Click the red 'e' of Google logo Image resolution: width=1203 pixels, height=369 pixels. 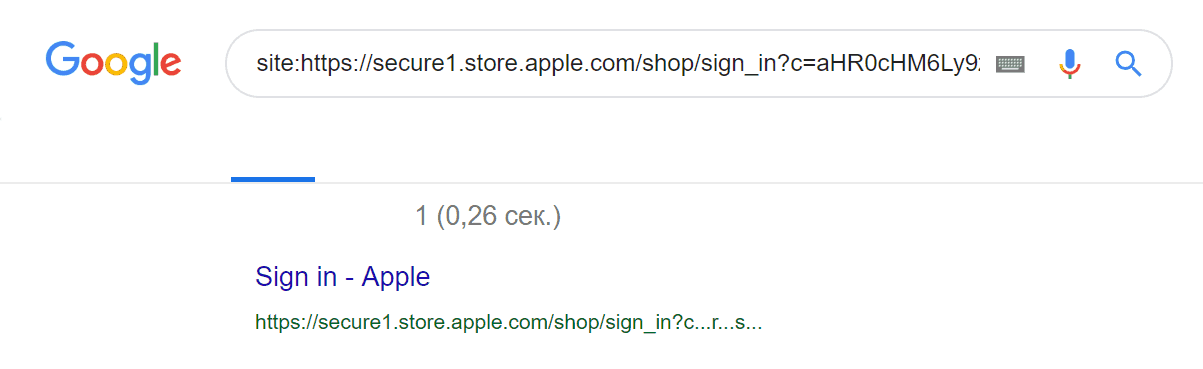coord(169,65)
